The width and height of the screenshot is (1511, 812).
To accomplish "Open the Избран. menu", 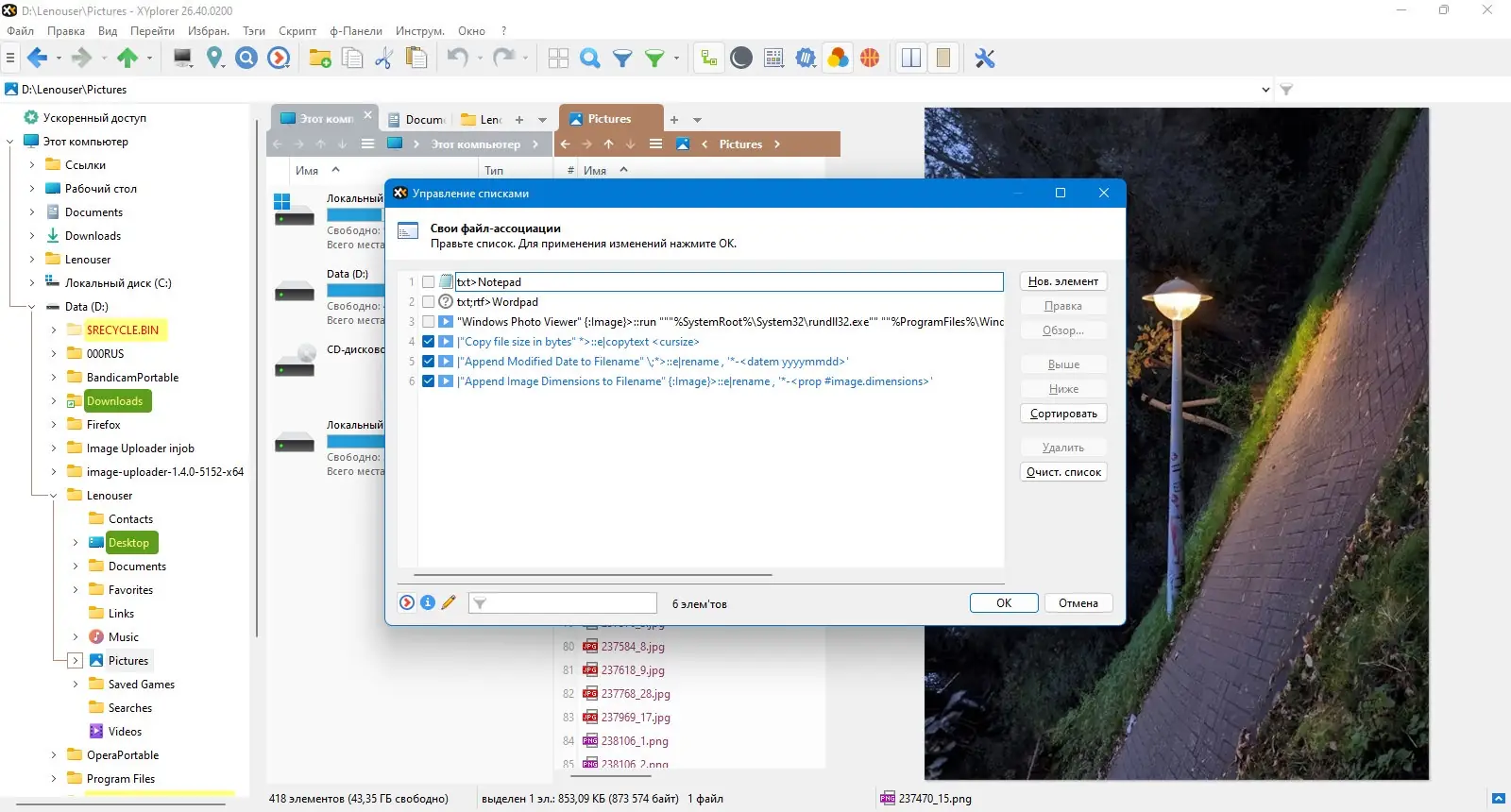I will click(209, 31).
